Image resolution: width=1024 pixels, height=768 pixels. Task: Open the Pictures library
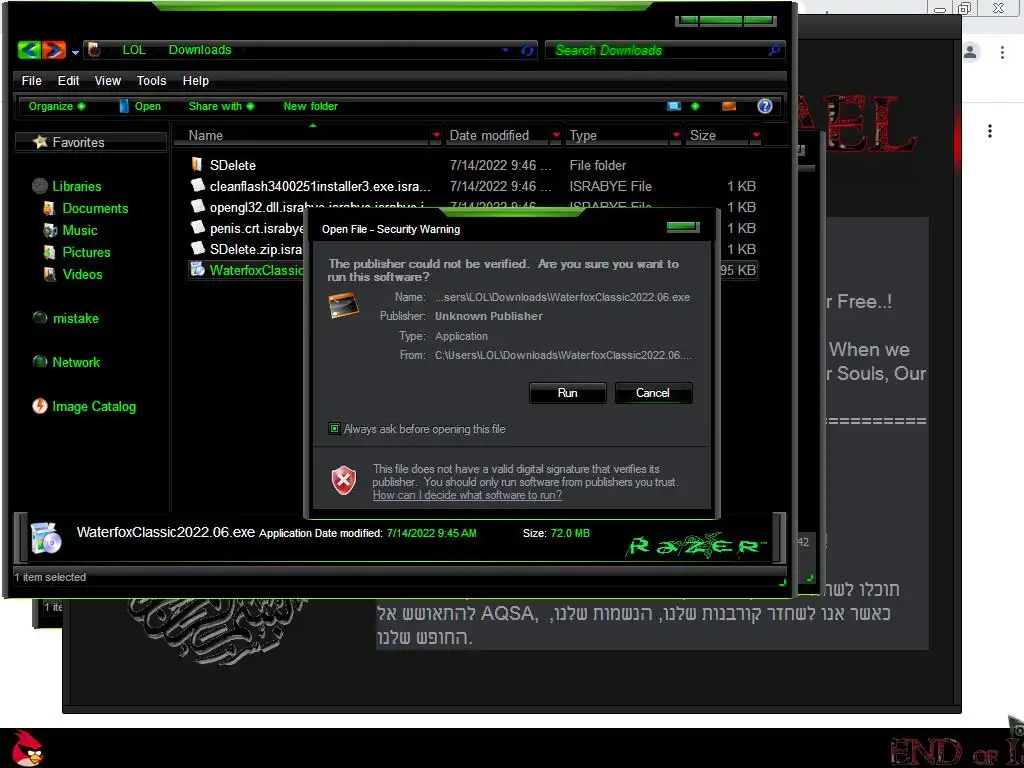(77, 252)
